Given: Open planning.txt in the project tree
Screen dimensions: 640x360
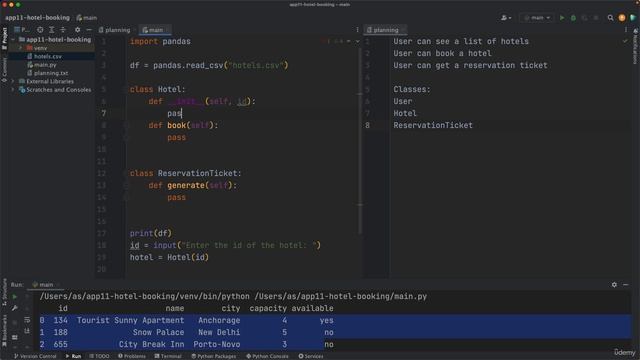Looking at the screenshot, I should click(x=51, y=73).
